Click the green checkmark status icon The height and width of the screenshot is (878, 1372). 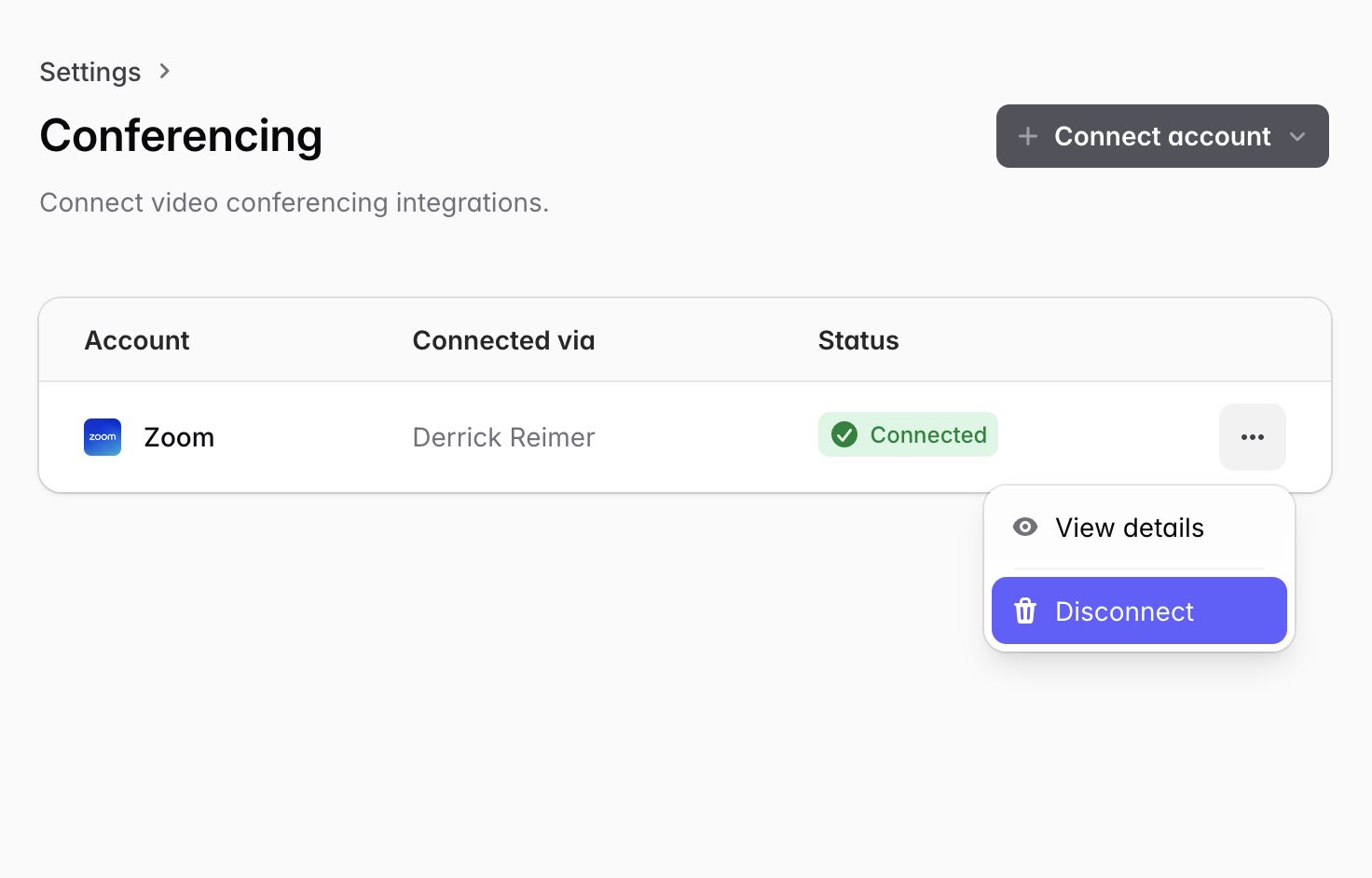pos(844,434)
